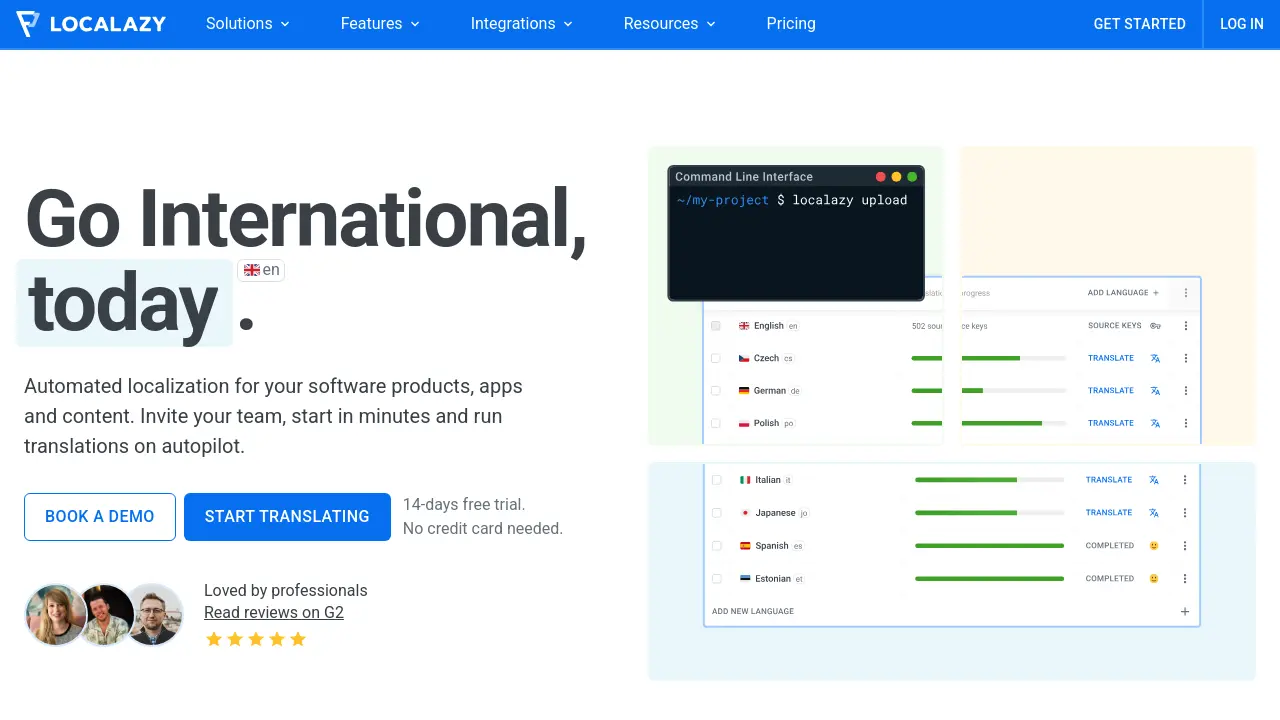Screen dimensions: 1280x720
Task: Open three-dot menu for English row
Action: pos(1186,326)
